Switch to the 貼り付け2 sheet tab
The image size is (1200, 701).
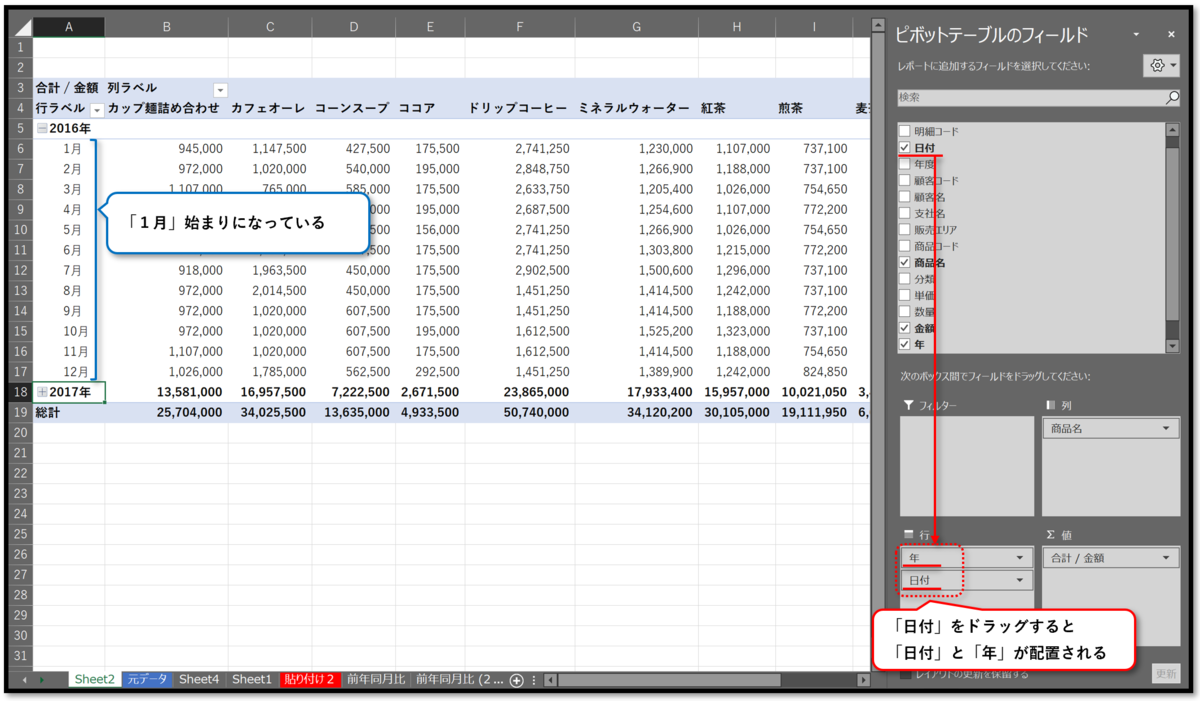click(x=309, y=680)
